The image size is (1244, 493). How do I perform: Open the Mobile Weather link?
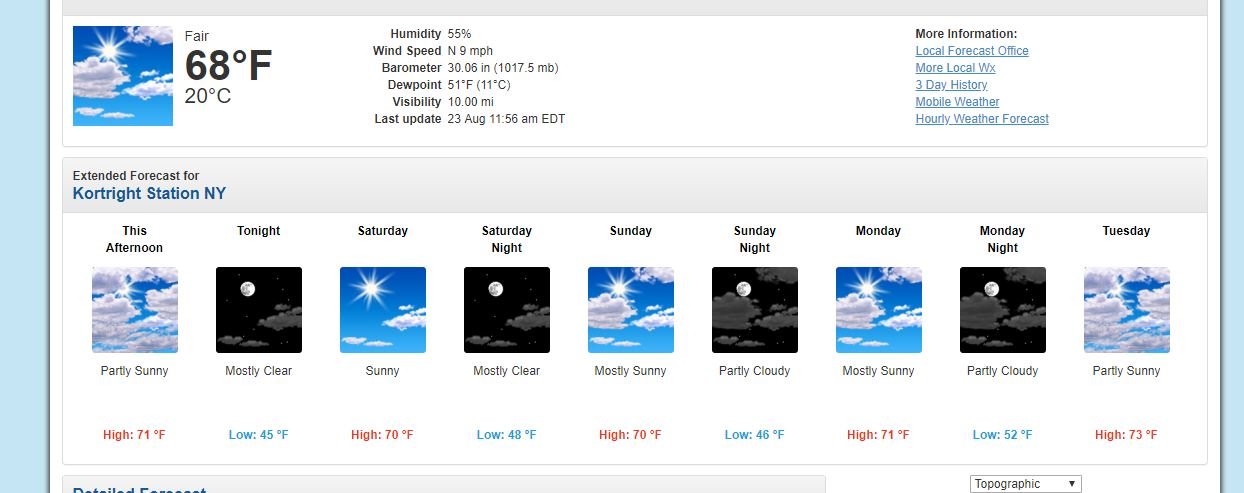click(x=957, y=102)
